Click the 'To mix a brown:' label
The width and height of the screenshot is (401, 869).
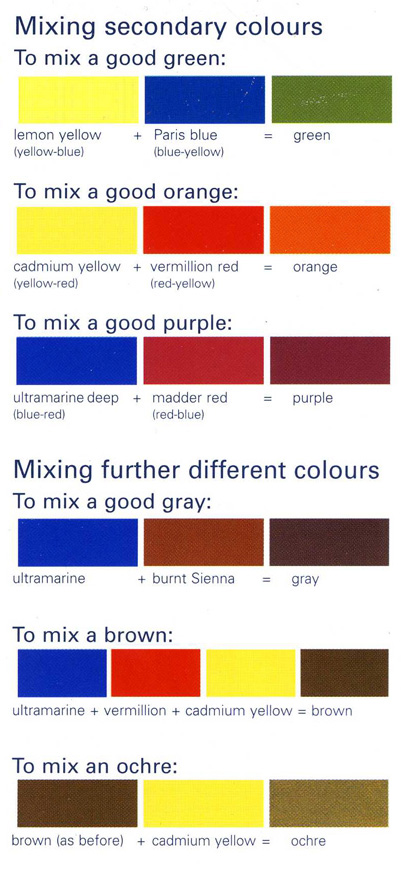click(x=92, y=635)
